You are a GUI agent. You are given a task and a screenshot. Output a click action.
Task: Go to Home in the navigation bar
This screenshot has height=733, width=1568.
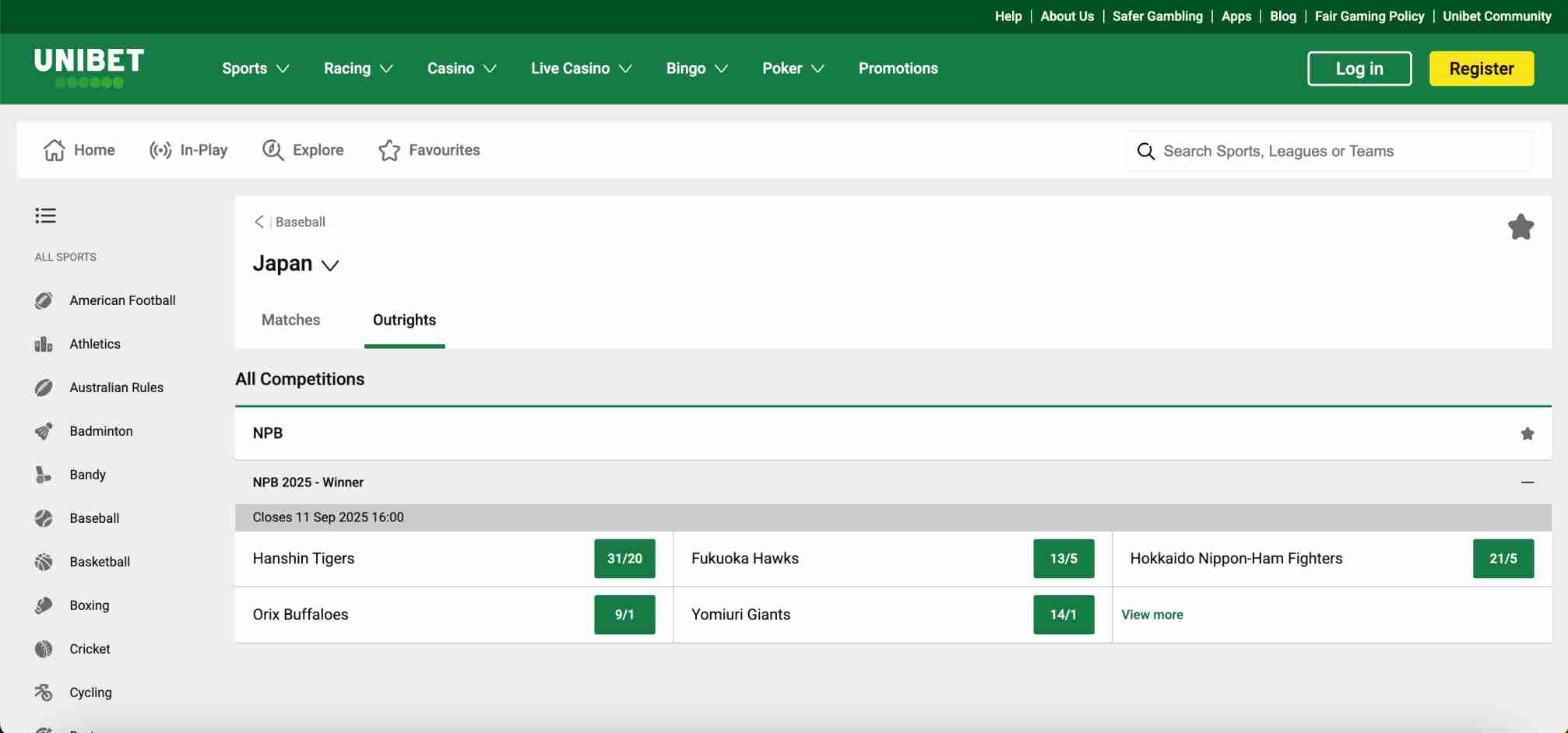79,150
